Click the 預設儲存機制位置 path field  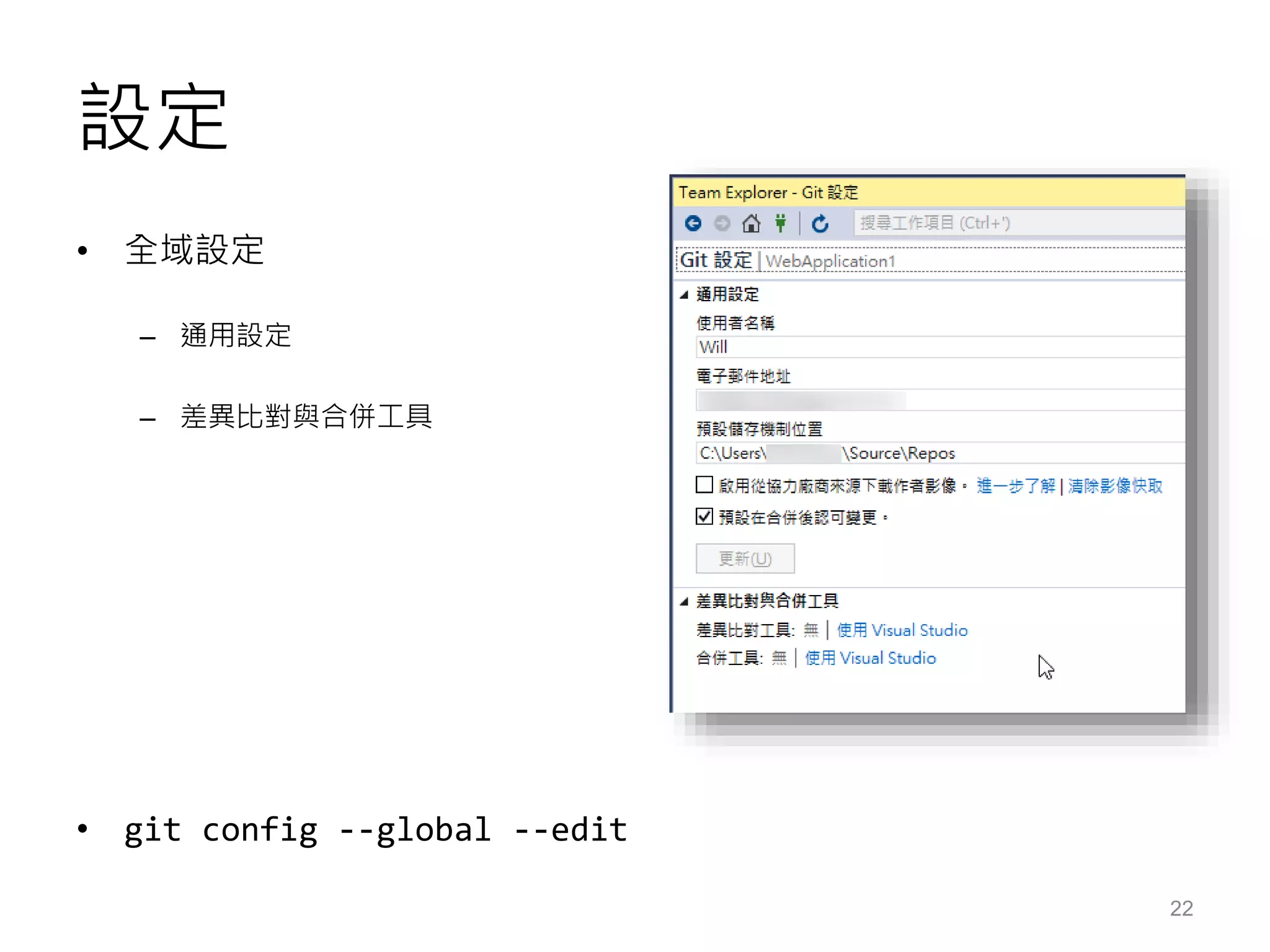coord(940,453)
